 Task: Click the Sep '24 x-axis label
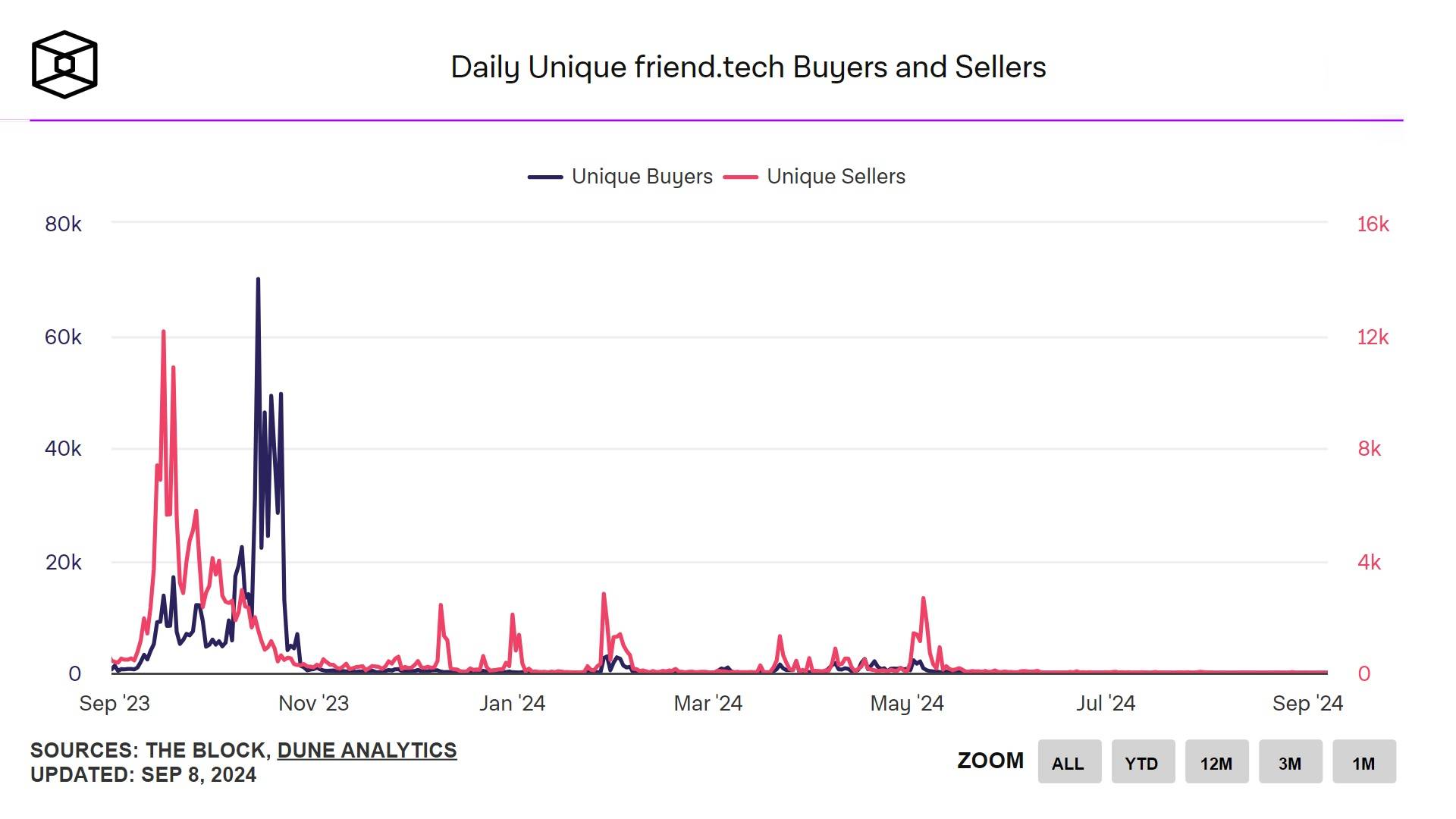1307,704
